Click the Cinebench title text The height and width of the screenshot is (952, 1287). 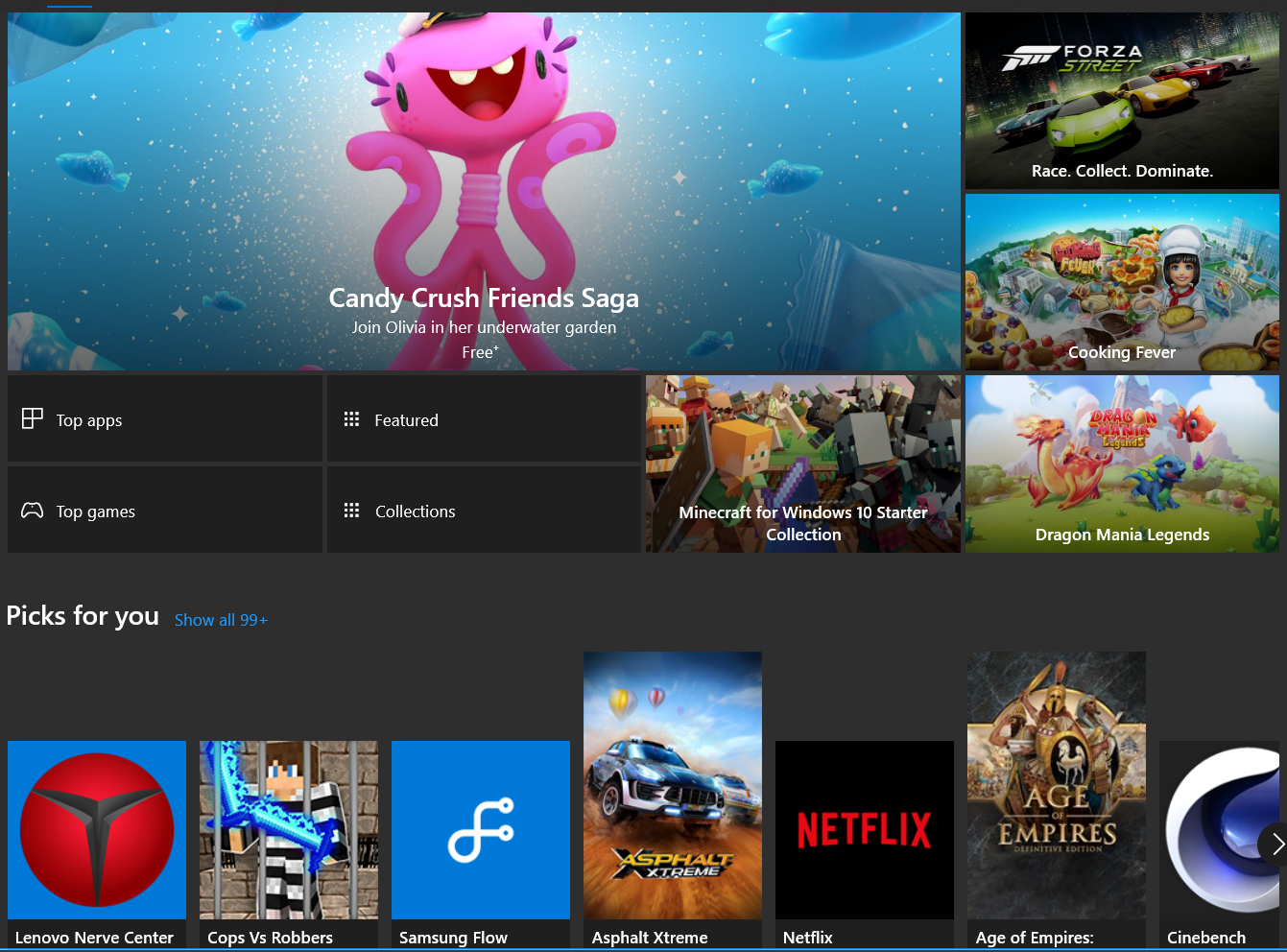point(1206,938)
